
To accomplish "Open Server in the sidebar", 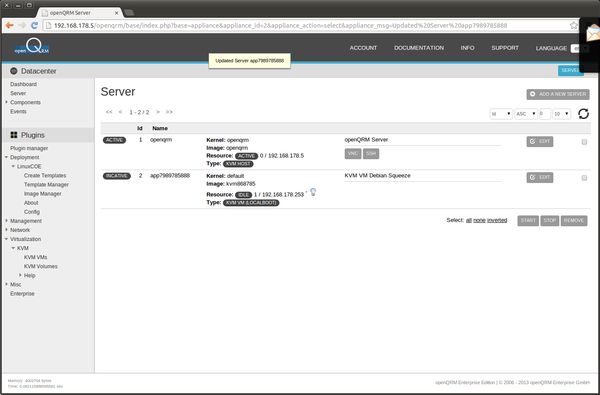I will pyautogui.click(x=18, y=93).
